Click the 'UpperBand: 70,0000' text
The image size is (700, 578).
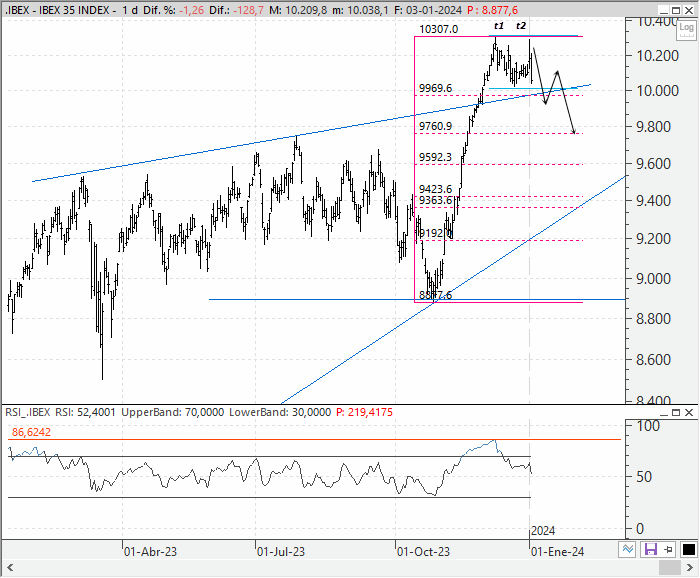coord(172,412)
